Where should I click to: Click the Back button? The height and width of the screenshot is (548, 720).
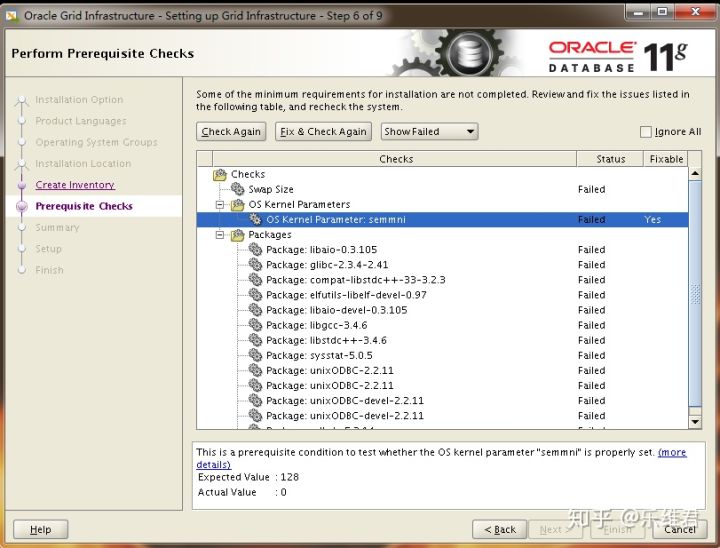499,529
